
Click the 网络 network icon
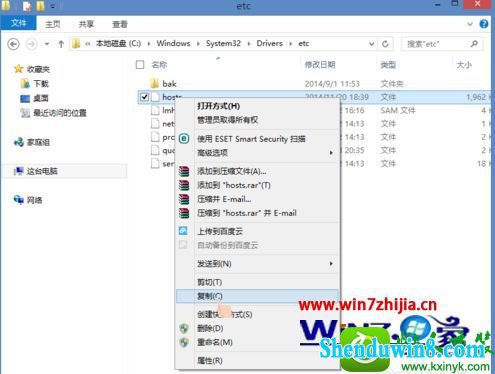[19, 200]
